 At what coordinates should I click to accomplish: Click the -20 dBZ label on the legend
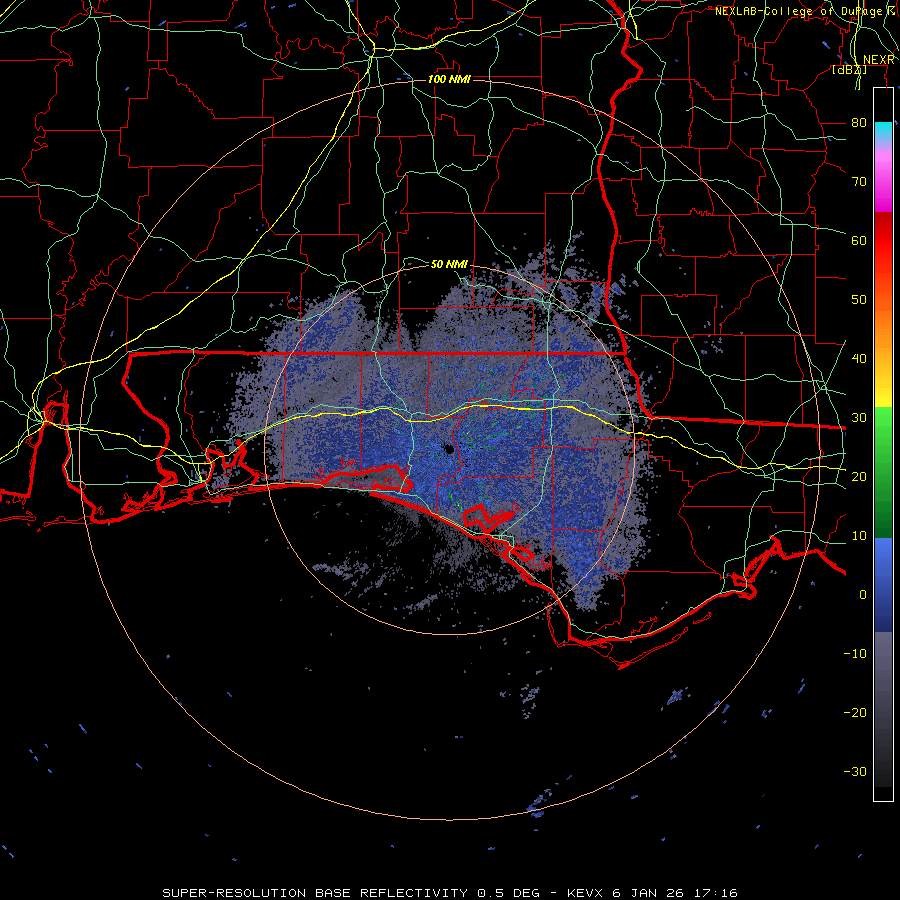point(855,713)
